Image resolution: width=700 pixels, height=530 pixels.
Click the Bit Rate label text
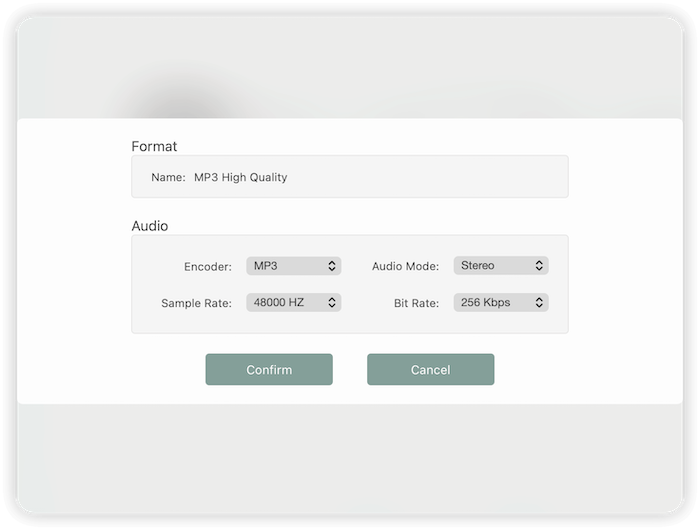pos(416,303)
